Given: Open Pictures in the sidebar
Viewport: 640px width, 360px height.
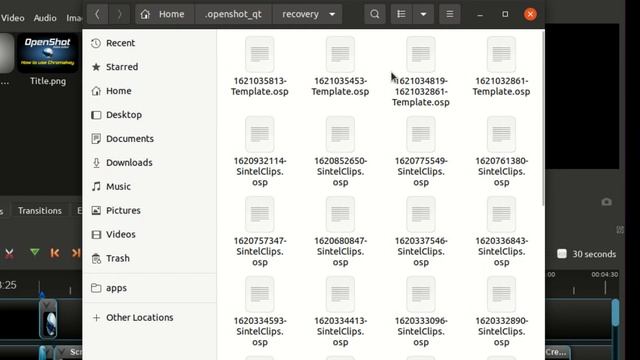Looking at the screenshot, I should 149,211.
